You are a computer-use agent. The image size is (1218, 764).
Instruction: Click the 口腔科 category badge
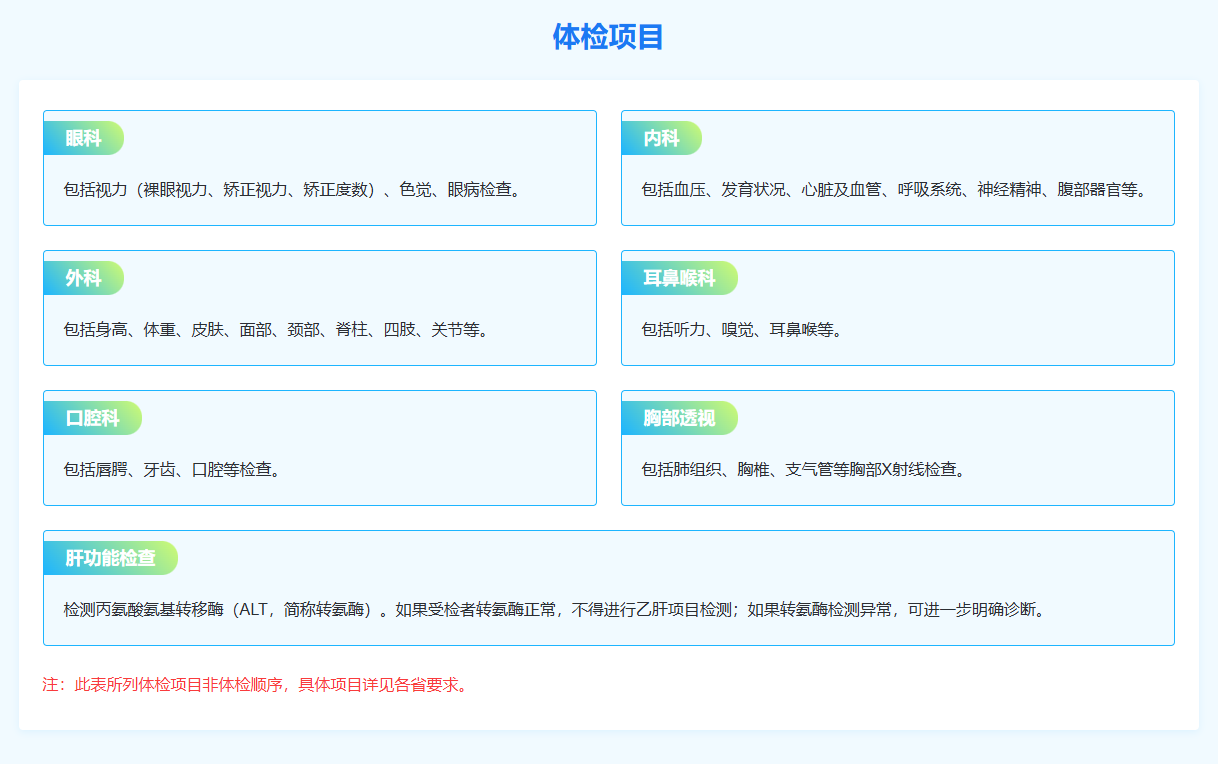coord(92,419)
